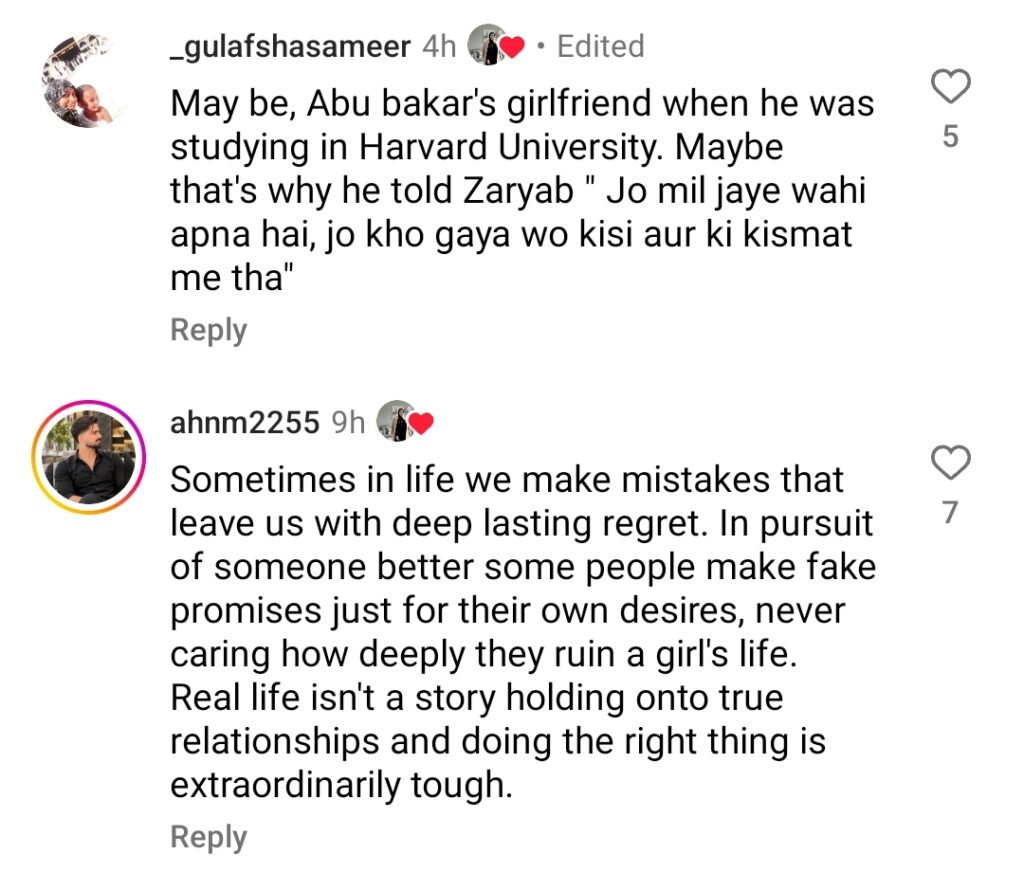Tap creator-liked badge on ahnm2255's comment
Viewport: 1024px width, 872px height.
click(405, 421)
